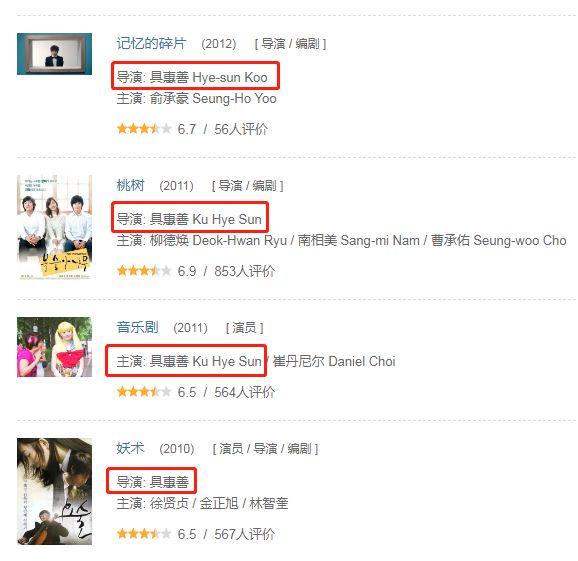Open the 音乐剧 movie title link
The image size is (578, 561).
(x=137, y=327)
